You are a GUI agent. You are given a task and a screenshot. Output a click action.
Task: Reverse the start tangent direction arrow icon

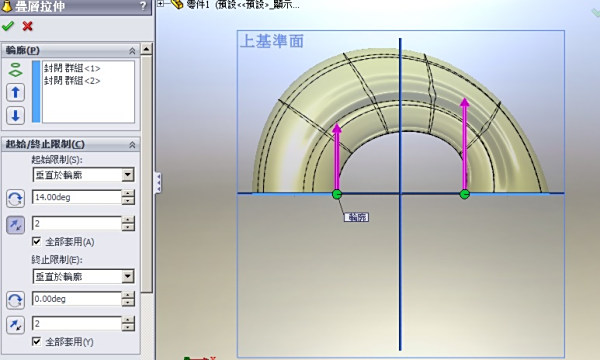pos(15,225)
